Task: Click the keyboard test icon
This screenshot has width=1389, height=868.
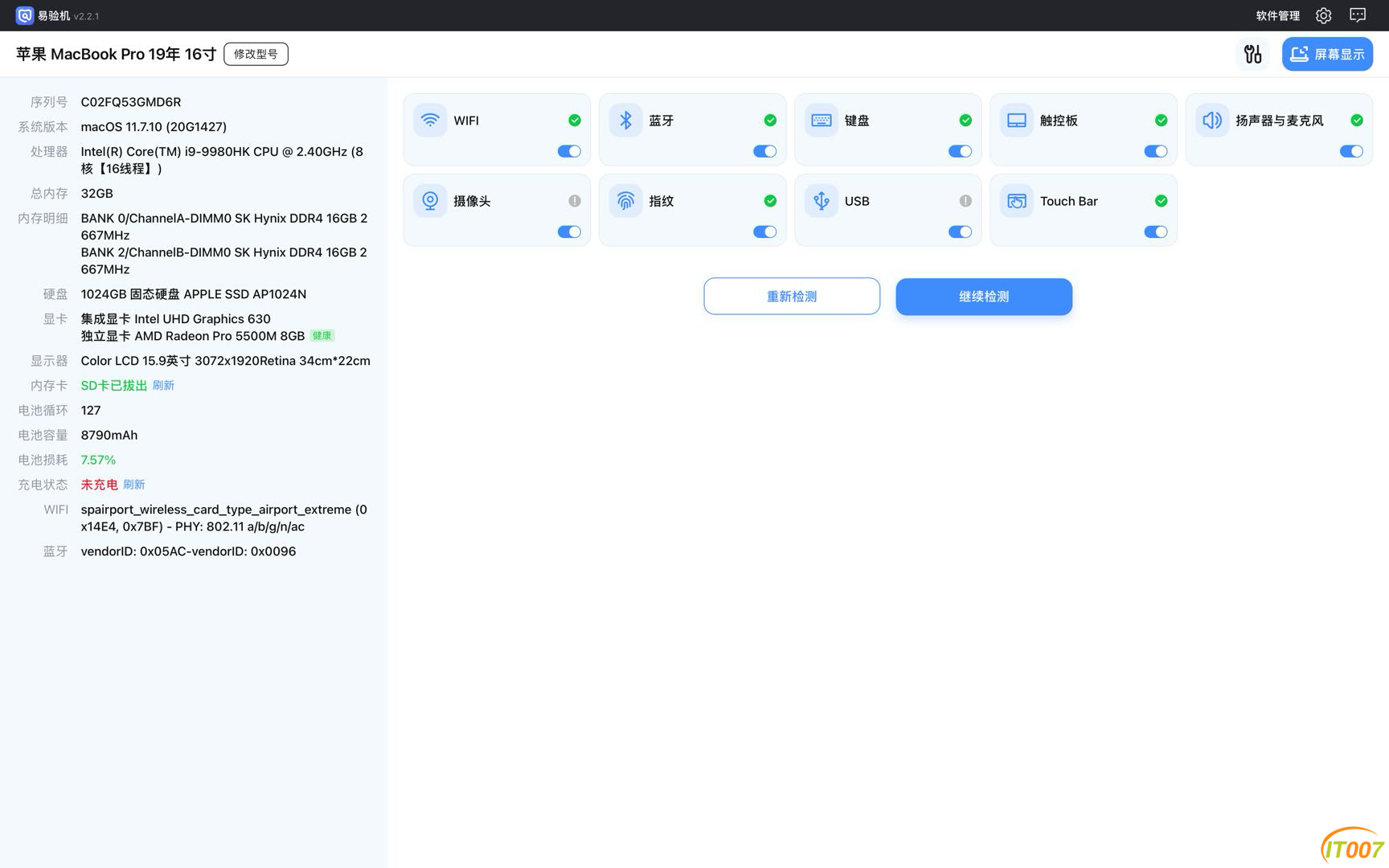Action: (x=821, y=121)
